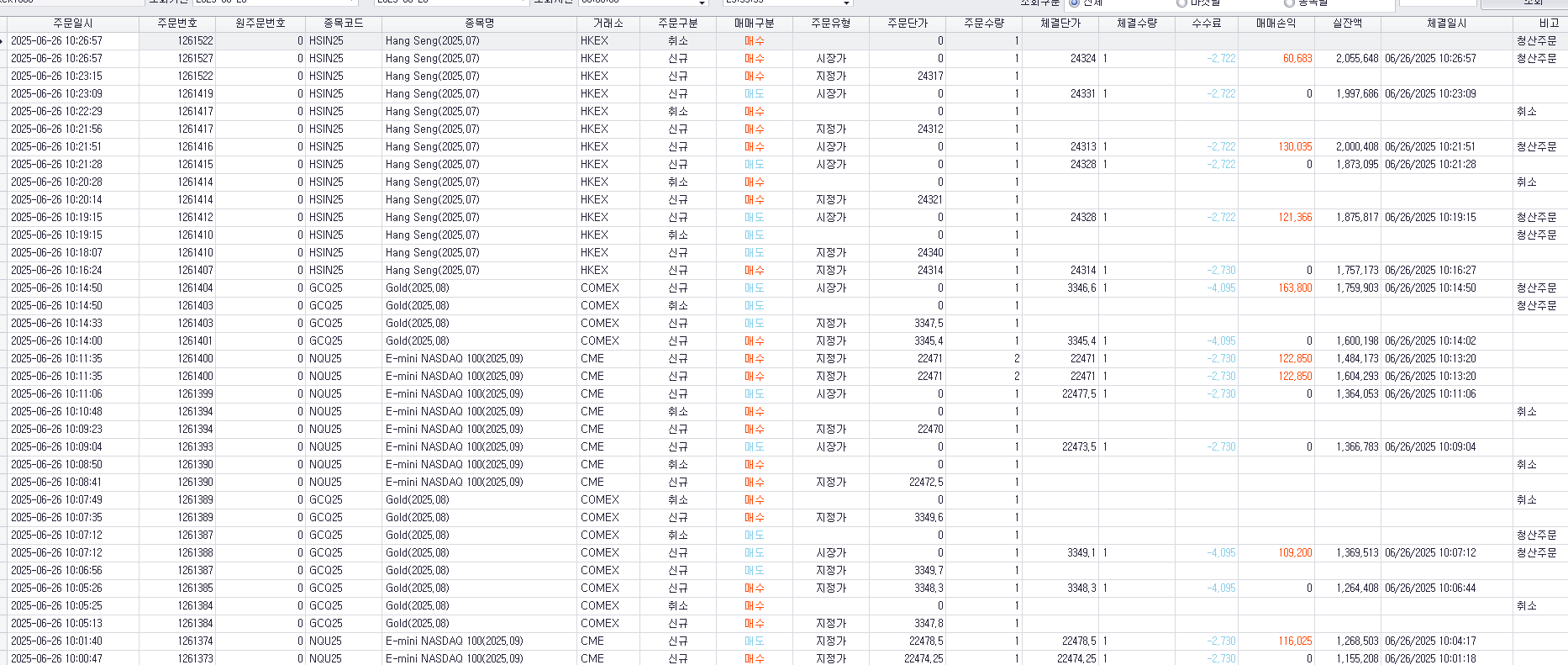Click the profit value 60,683

[x=1297, y=59]
